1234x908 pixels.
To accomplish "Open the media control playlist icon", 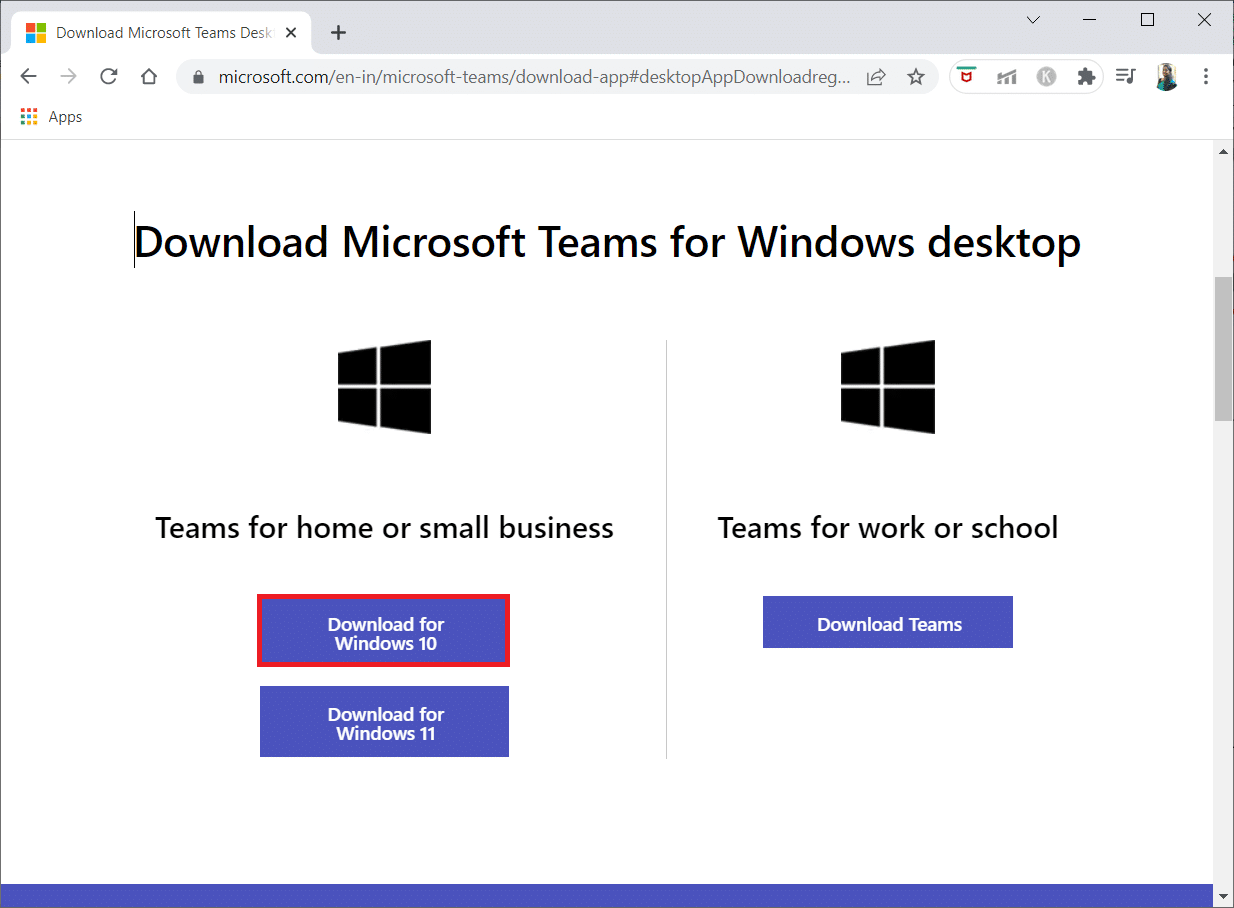I will pos(1126,77).
